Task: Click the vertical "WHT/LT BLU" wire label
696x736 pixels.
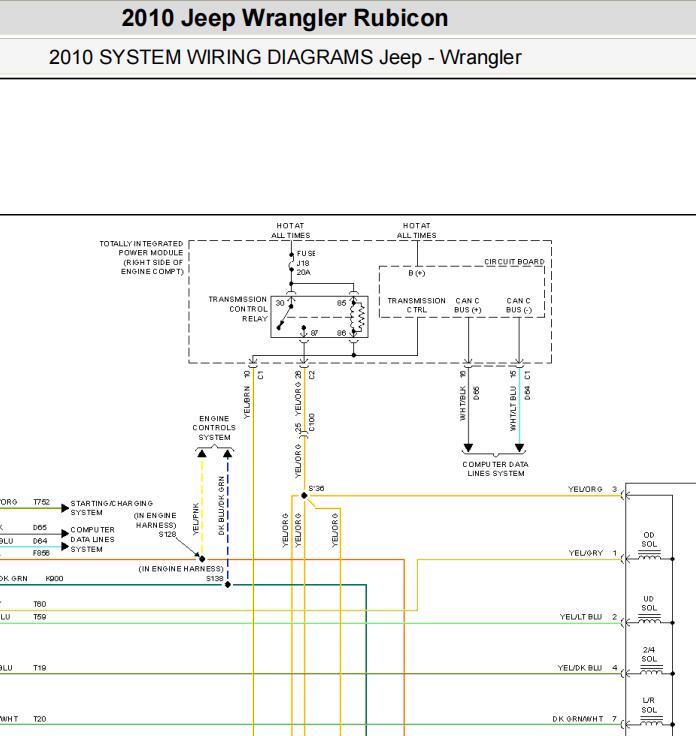Action: pyautogui.click(x=513, y=408)
